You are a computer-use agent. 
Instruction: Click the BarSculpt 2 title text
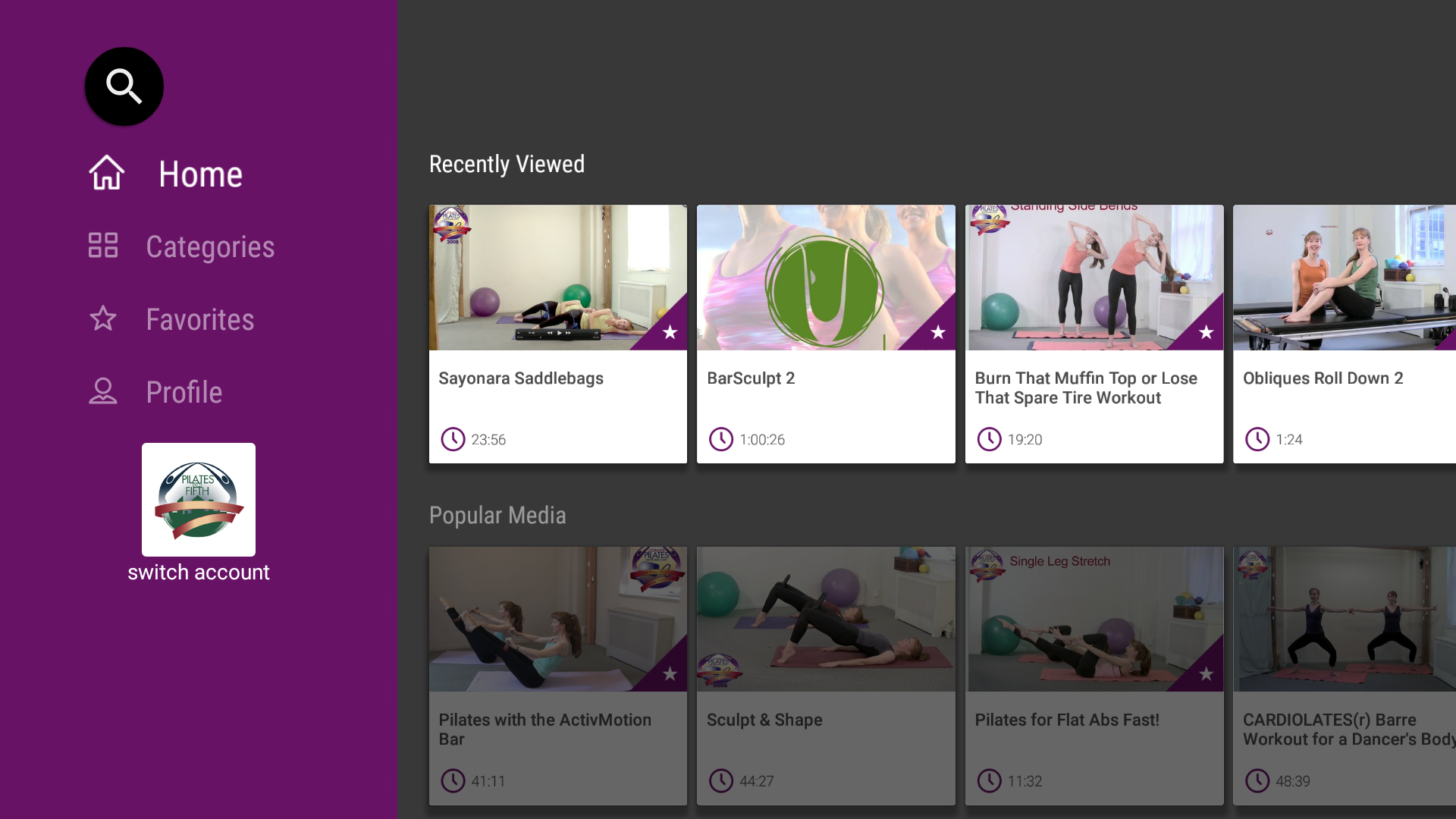coord(751,378)
